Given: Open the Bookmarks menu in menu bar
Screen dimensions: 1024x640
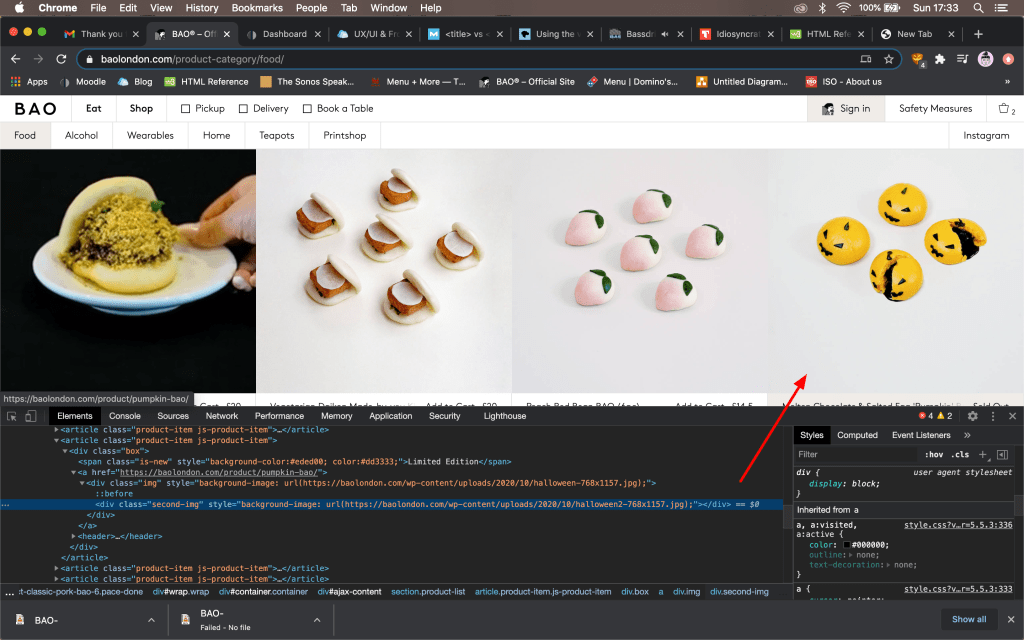Looking at the screenshot, I should pyautogui.click(x=257, y=8).
